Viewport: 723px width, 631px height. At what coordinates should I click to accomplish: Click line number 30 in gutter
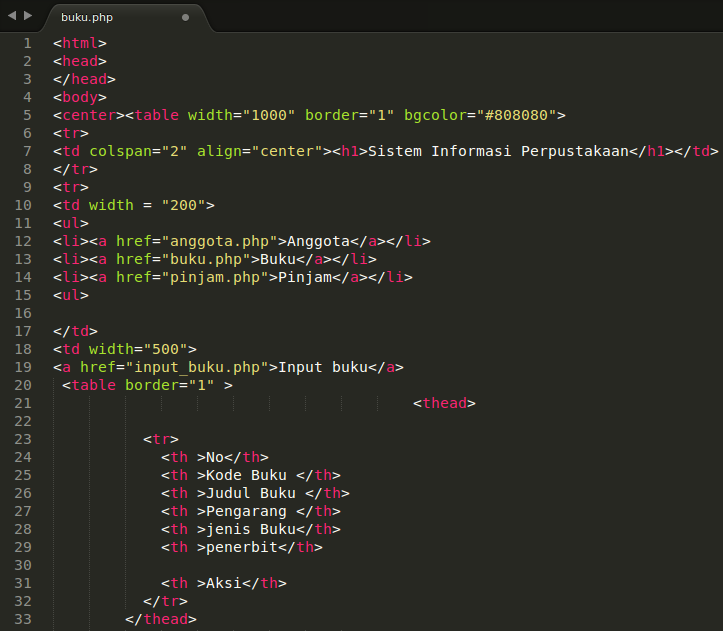[x=23, y=565]
